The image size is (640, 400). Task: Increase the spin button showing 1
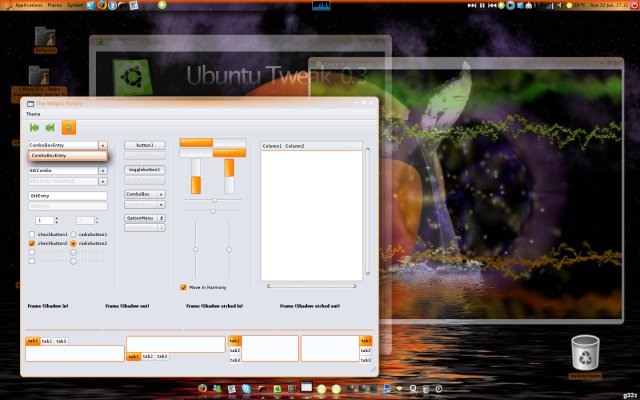[x=56, y=219]
